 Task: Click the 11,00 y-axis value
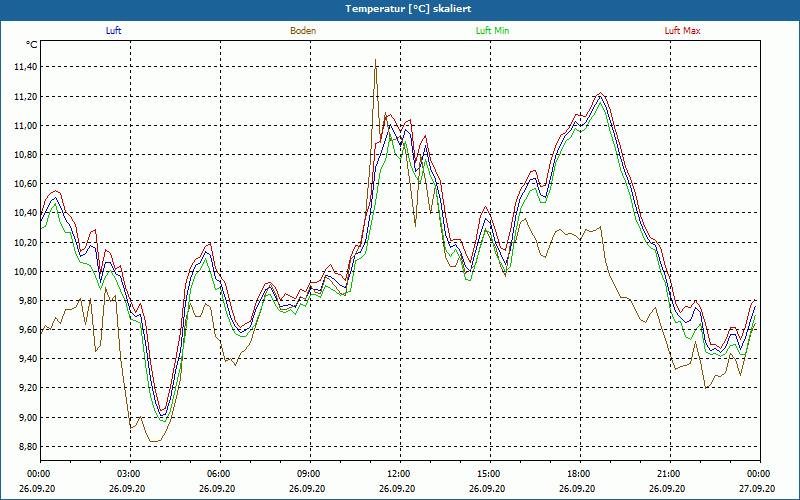click(x=27, y=126)
